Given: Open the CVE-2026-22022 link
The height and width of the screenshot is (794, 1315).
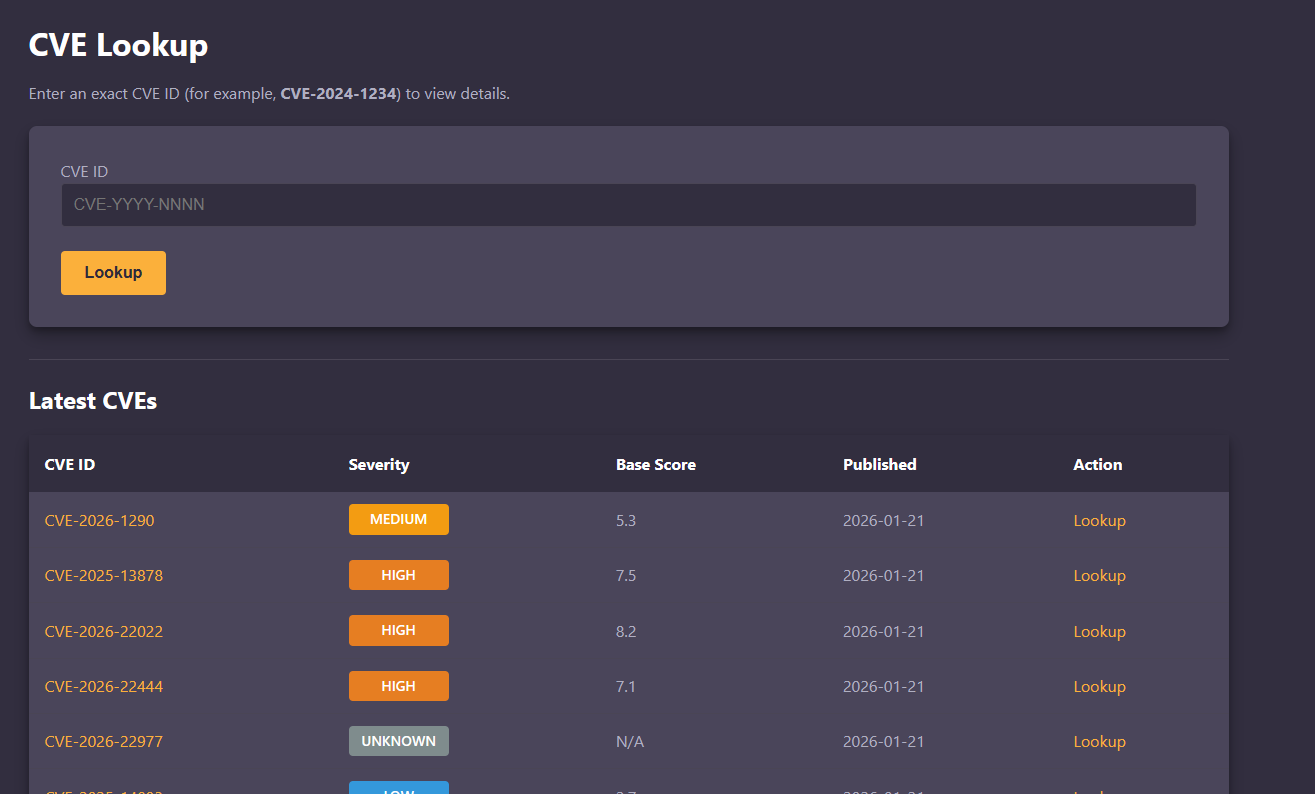Looking at the screenshot, I should tap(103, 632).
